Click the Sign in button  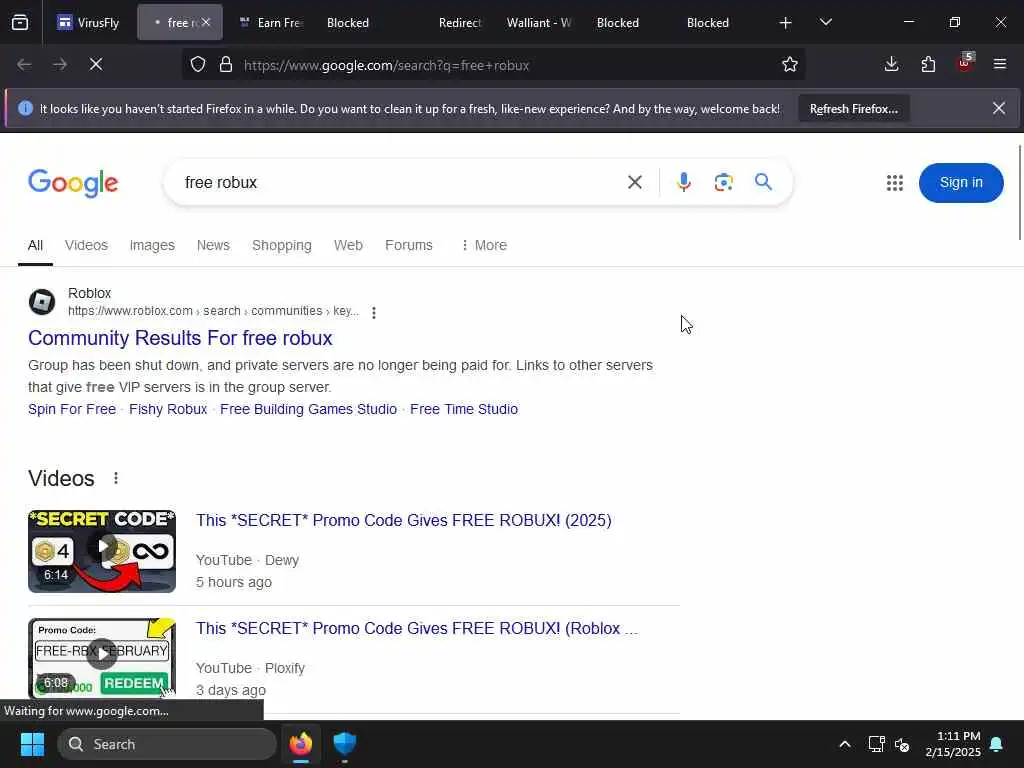tap(961, 182)
